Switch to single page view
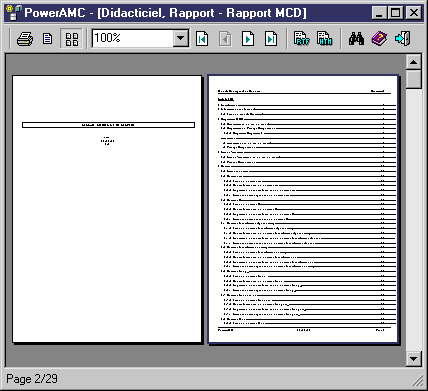The width and height of the screenshot is (428, 391). (48, 39)
